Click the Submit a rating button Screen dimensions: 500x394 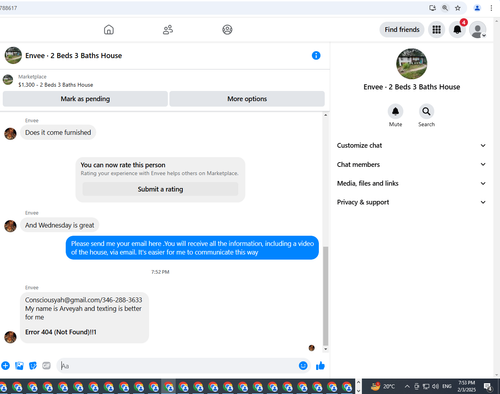[x=160, y=189]
